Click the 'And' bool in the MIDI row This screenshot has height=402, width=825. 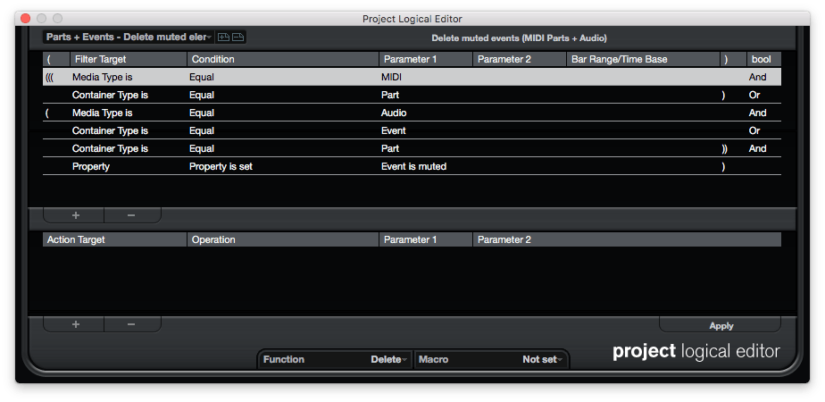tap(758, 77)
